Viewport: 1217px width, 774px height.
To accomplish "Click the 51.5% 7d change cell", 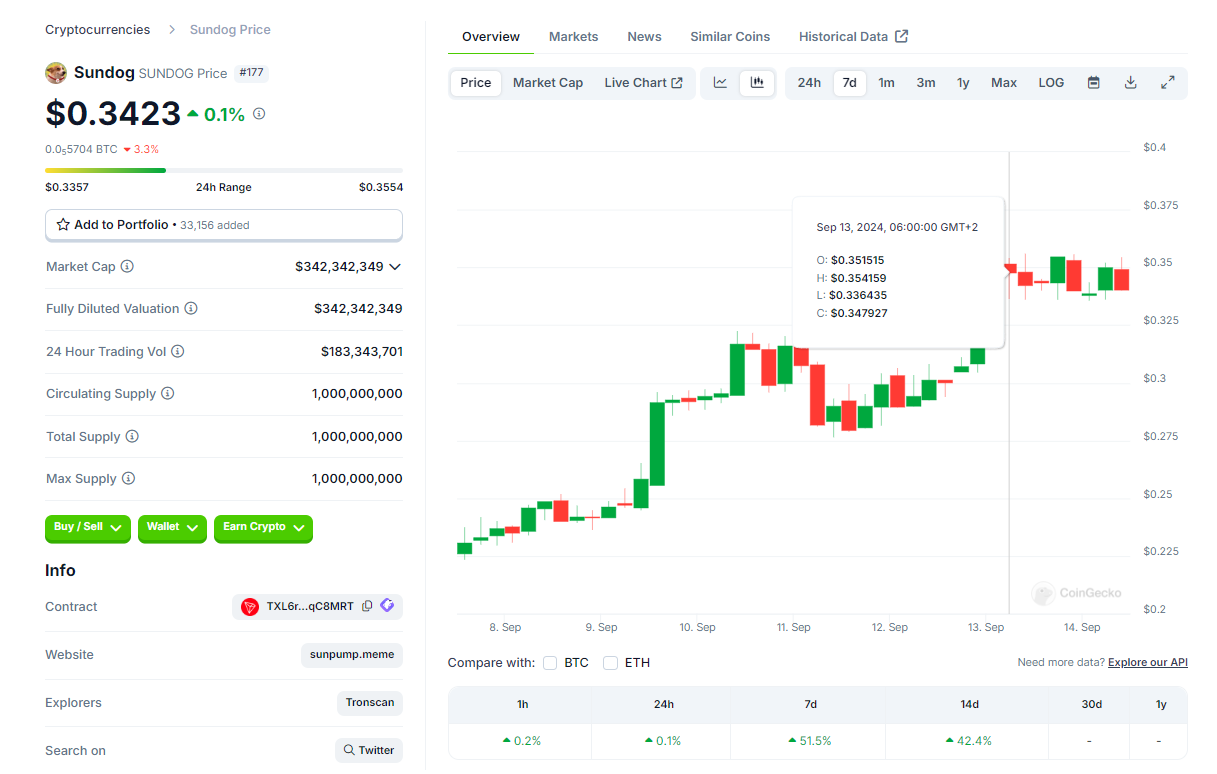I will tap(810, 741).
